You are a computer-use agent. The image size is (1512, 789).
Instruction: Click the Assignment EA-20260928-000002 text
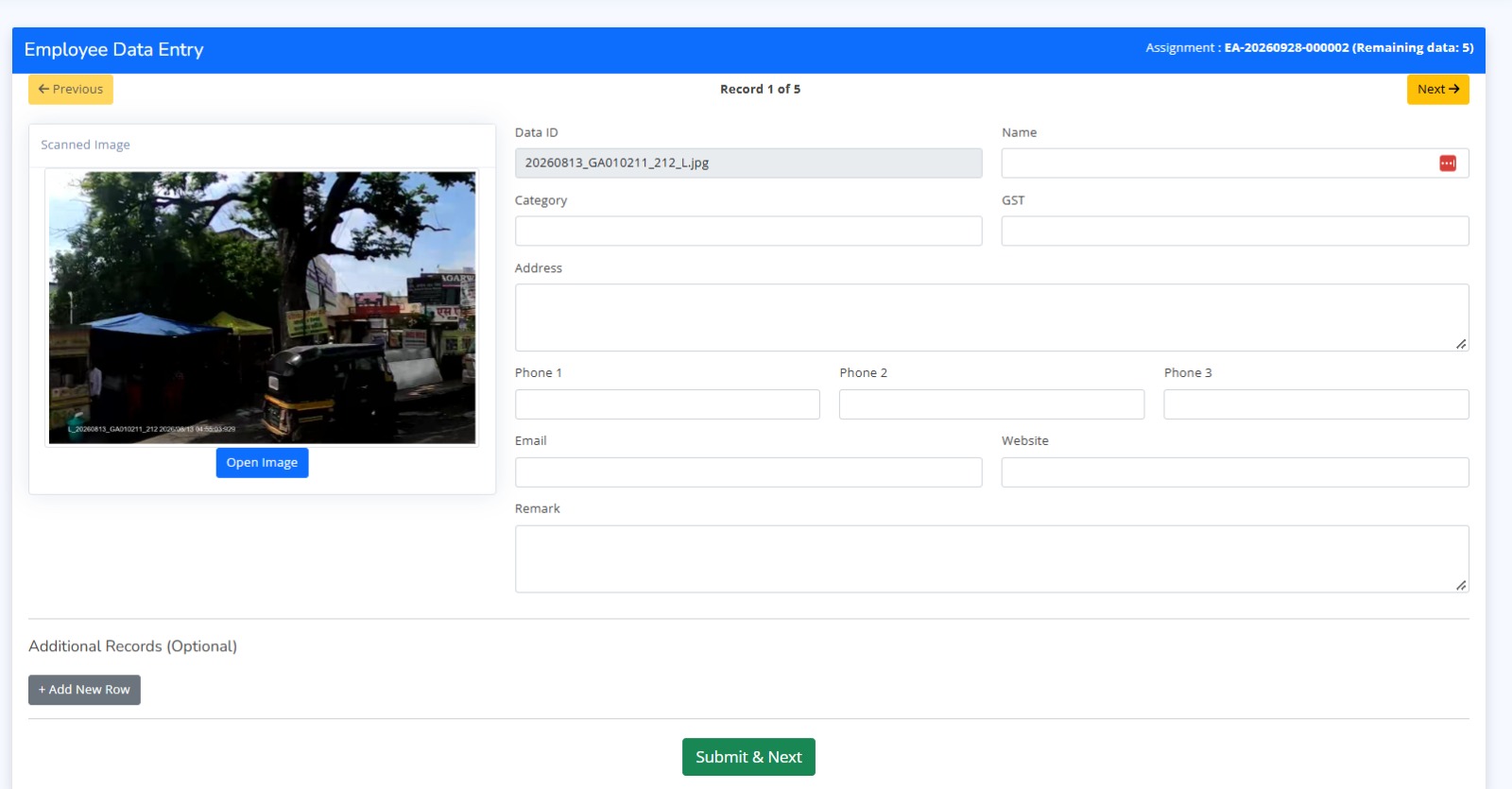[1309, 47]
